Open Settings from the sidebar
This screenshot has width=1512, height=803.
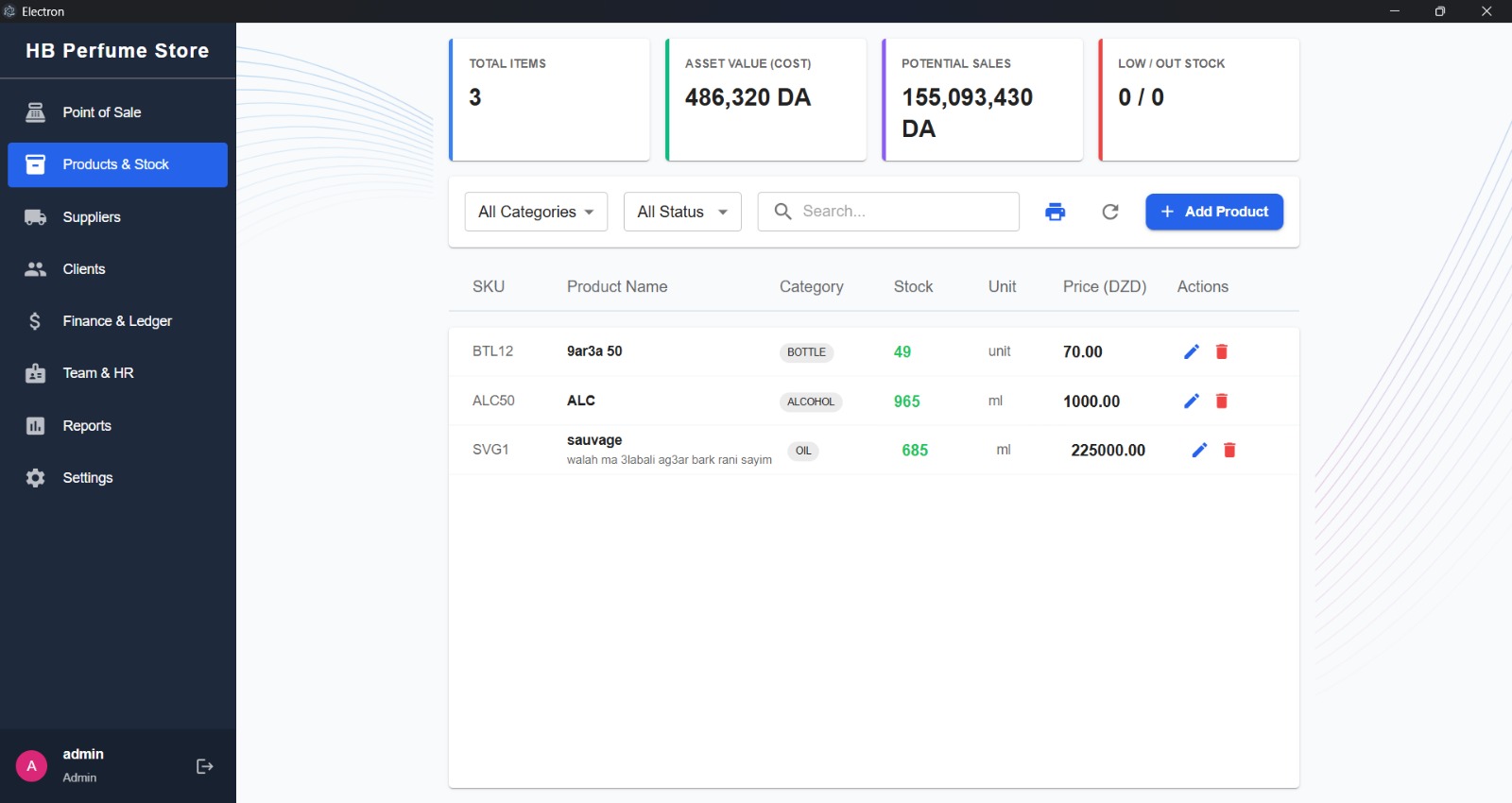(x=88, y=478)
